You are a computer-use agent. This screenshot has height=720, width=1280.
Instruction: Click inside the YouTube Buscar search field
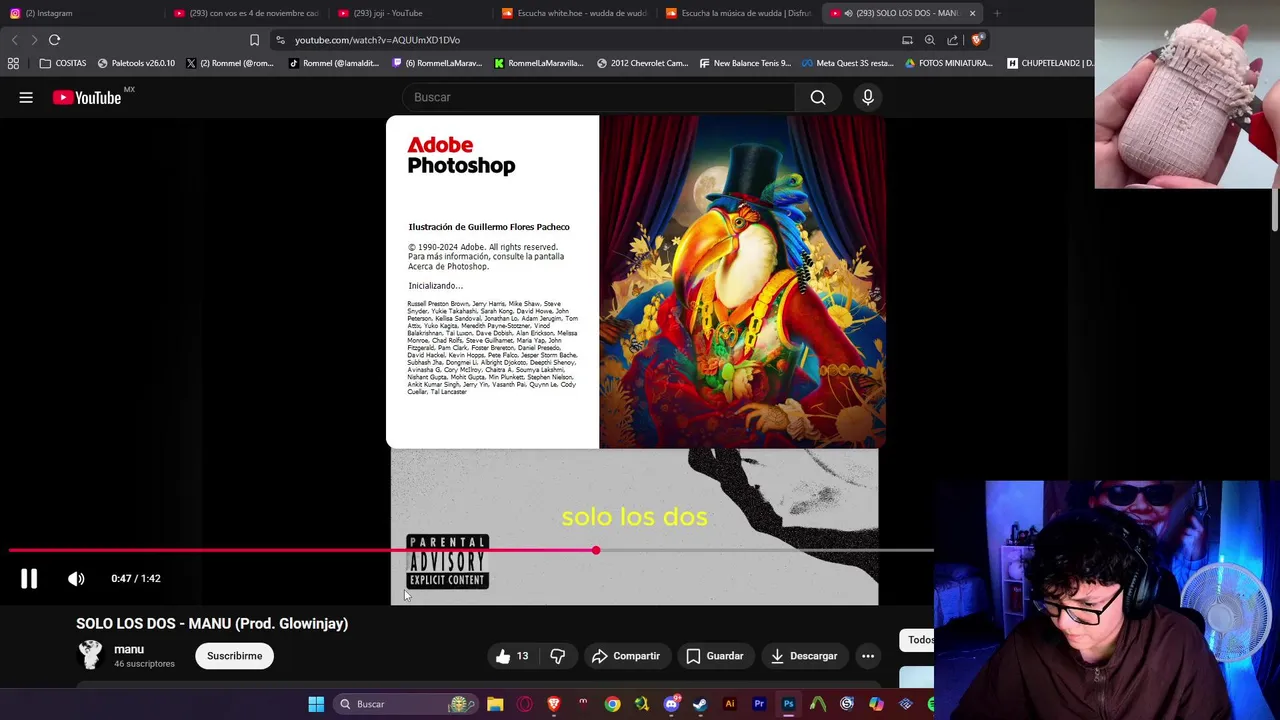click(600, 97)
